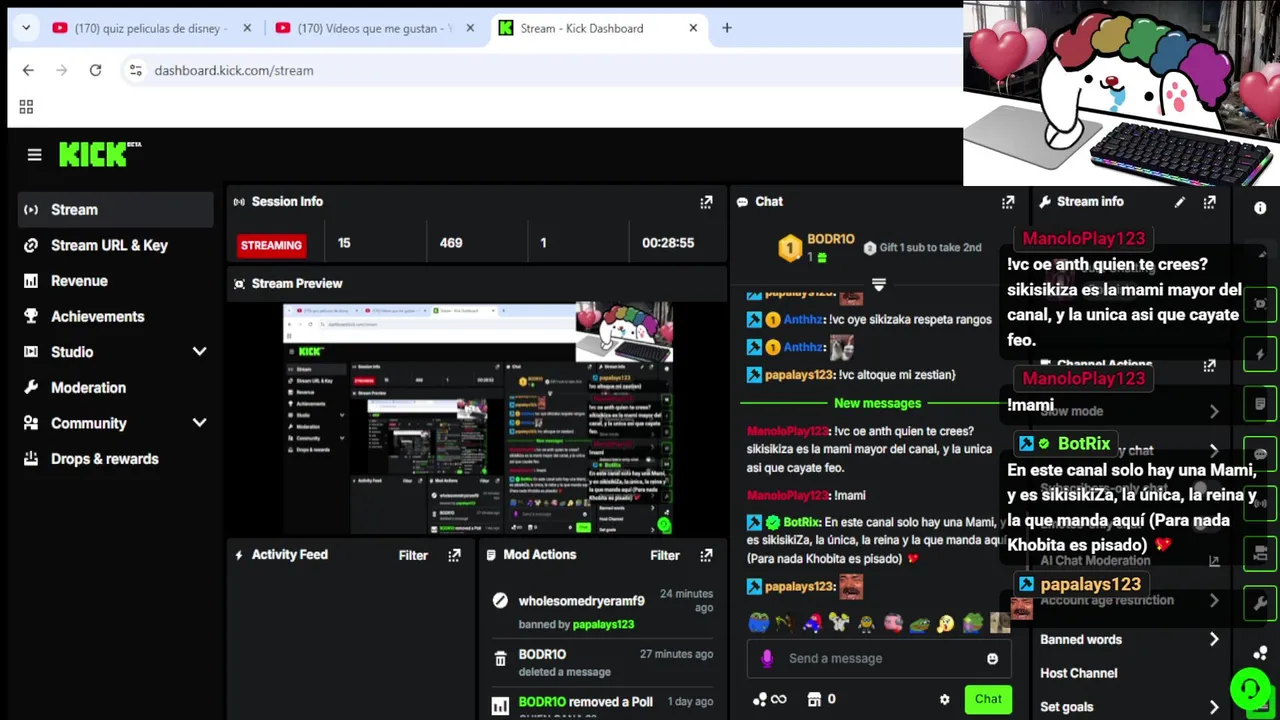The image size is (1280, 720).
Task: Open Activity Feed Filter
Action: click(413, 555)
